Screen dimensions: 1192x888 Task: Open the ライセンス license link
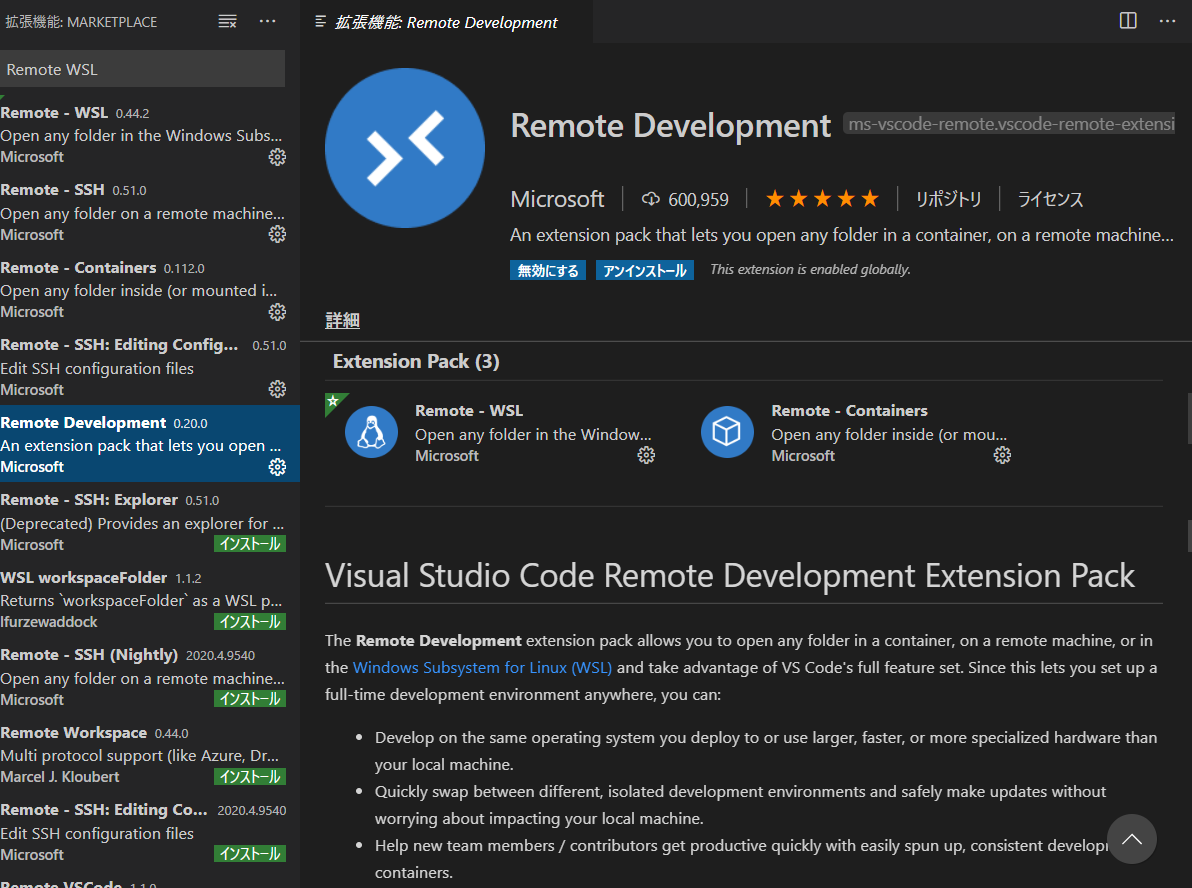coord(1050,199)
